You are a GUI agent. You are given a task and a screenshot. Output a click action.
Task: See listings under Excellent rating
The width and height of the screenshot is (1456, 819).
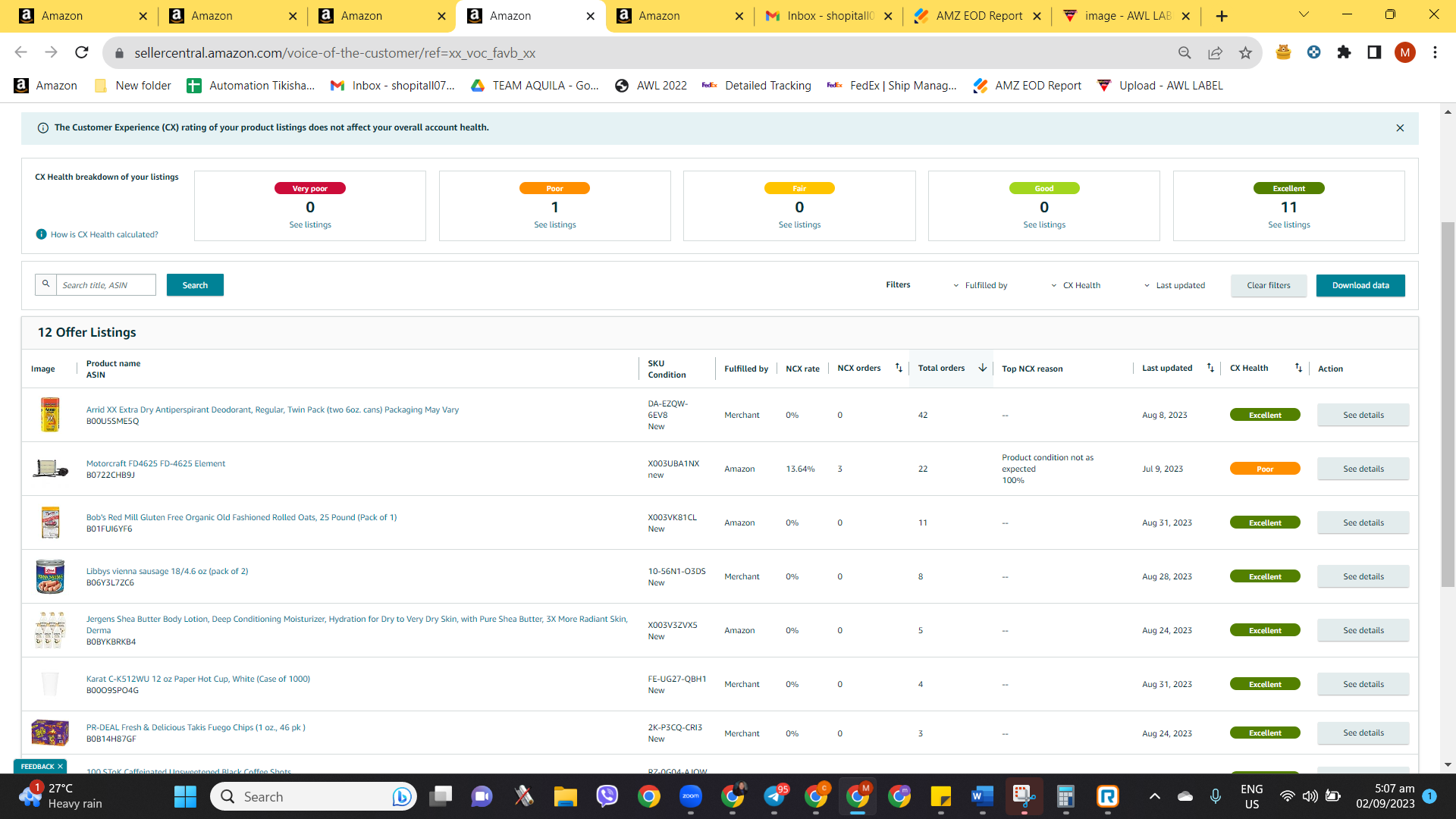(1288, 224)
